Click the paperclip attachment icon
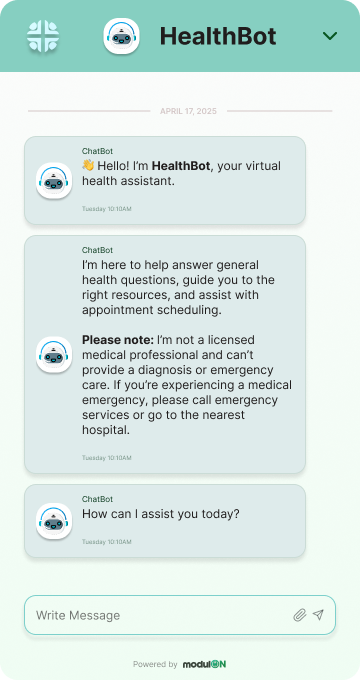Screen dimensions: 360x680 [300, 615]
